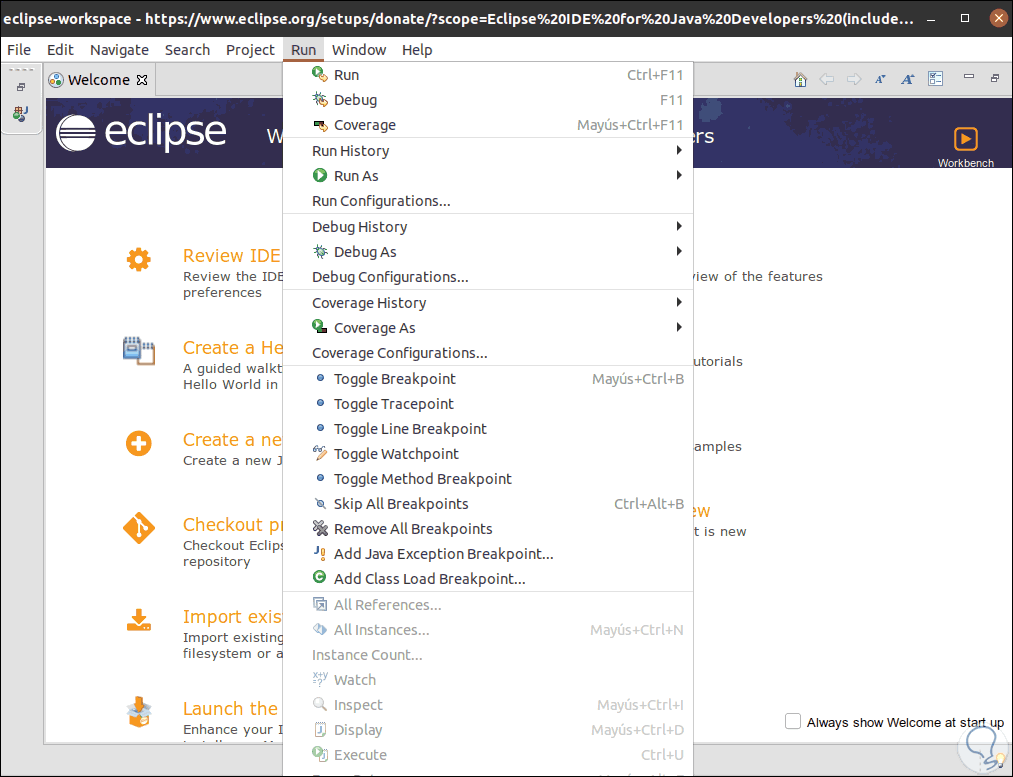This screenshot has height=777, width=1013.
Task: Click the Hello World notepad icon
Action: coord(139,351)
